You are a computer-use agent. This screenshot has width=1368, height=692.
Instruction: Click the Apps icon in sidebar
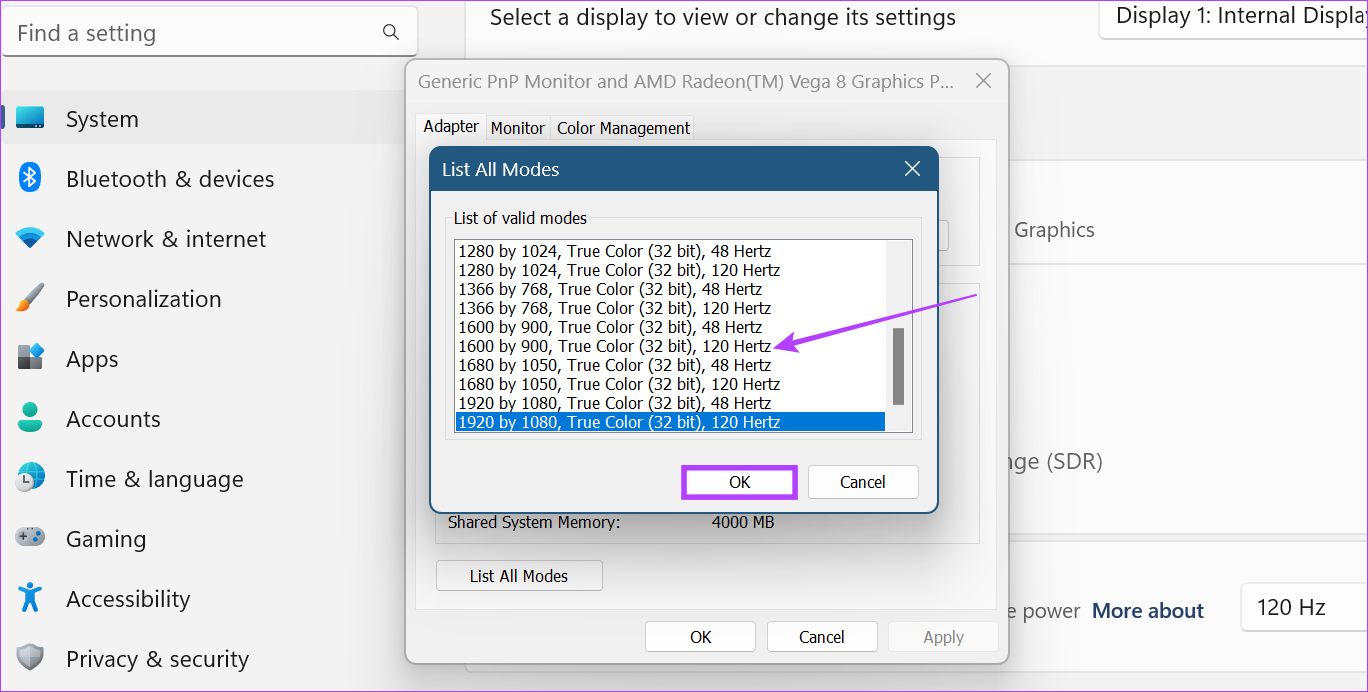(x=30, y=358)
